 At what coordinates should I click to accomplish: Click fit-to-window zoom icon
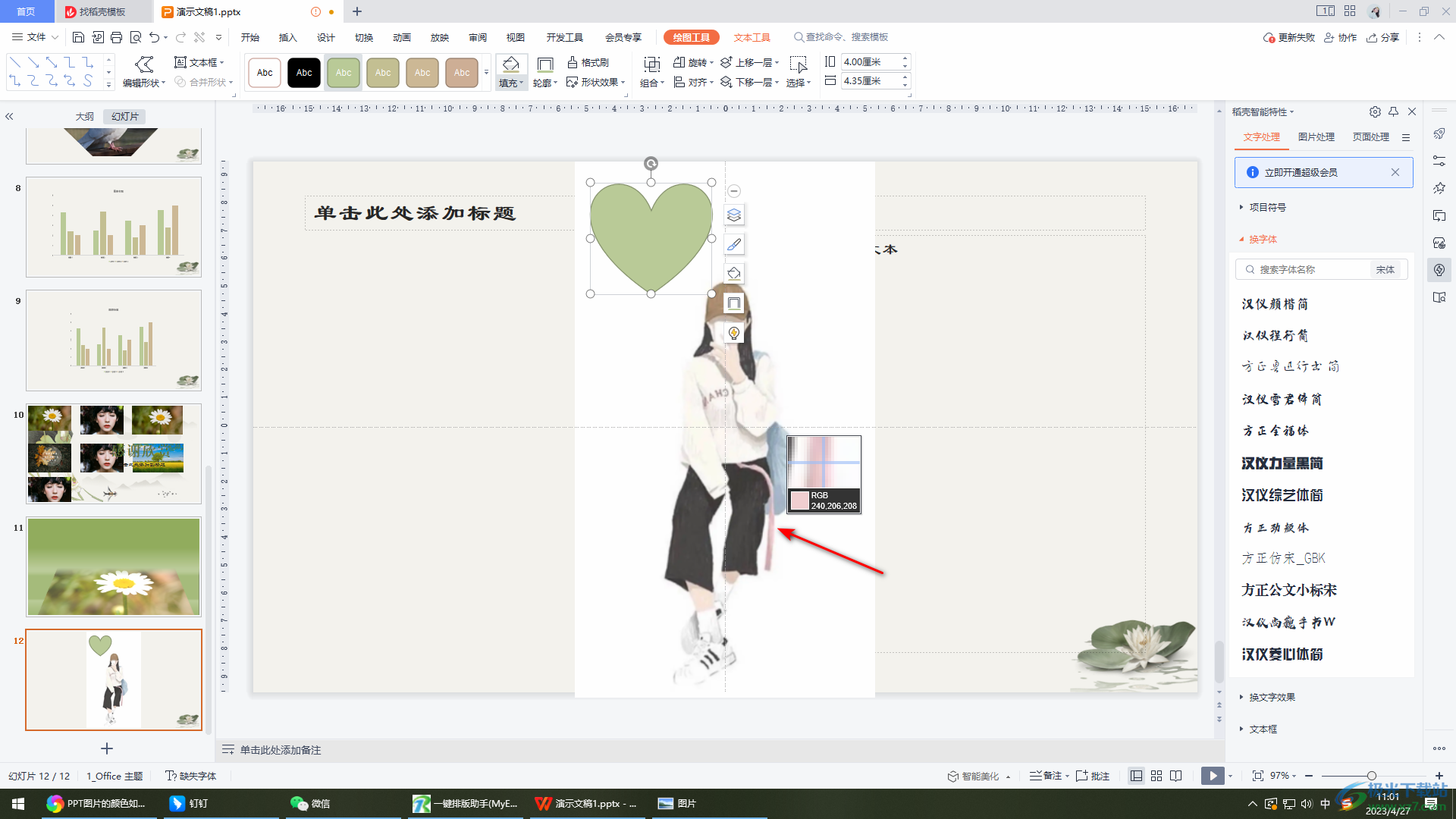tap(1258, 776)
